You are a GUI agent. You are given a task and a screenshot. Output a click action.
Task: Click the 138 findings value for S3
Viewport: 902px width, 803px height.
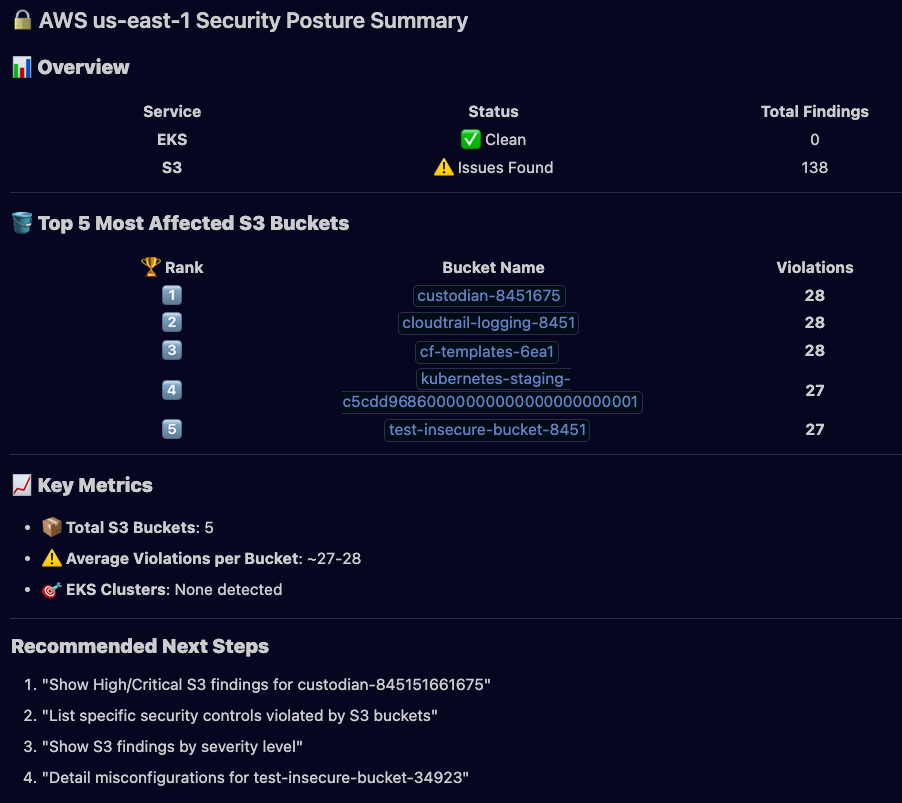point(815,167)
